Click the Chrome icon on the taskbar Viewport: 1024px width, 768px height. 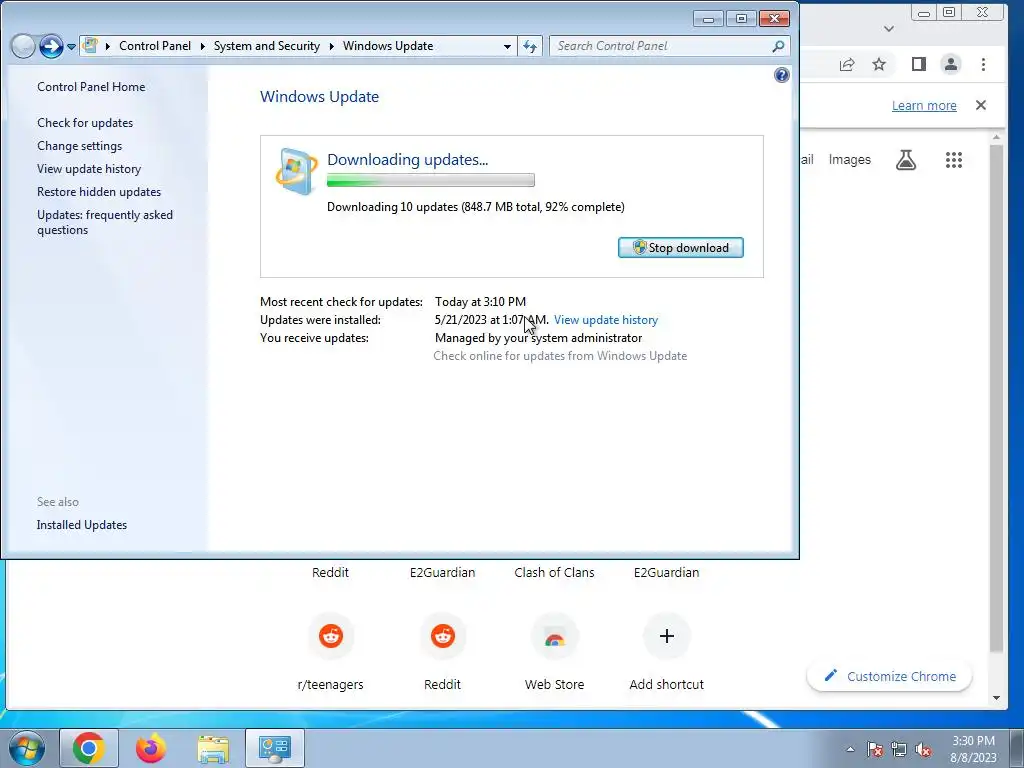click(x=89, y=748)
